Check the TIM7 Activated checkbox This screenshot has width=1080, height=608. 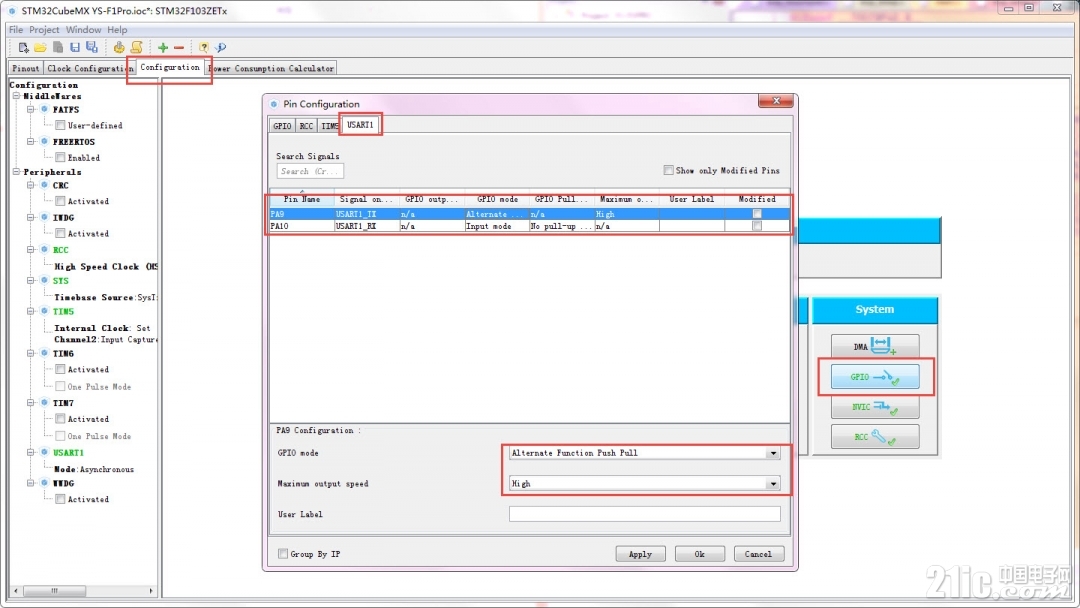pyautogui.click(x=61, y=419)
